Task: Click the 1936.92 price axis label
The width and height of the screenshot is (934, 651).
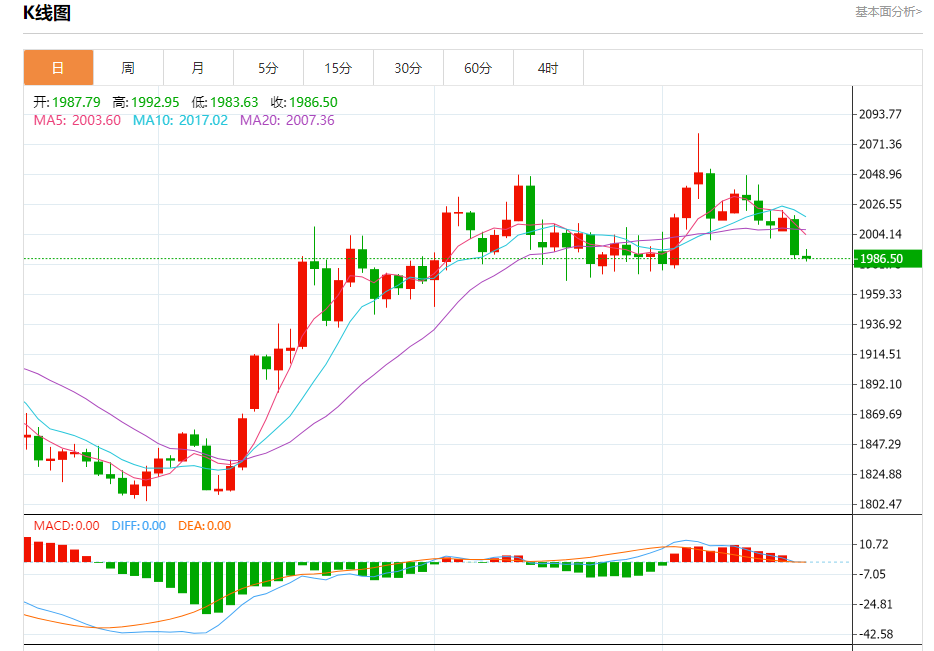Action: pos(880,325)
